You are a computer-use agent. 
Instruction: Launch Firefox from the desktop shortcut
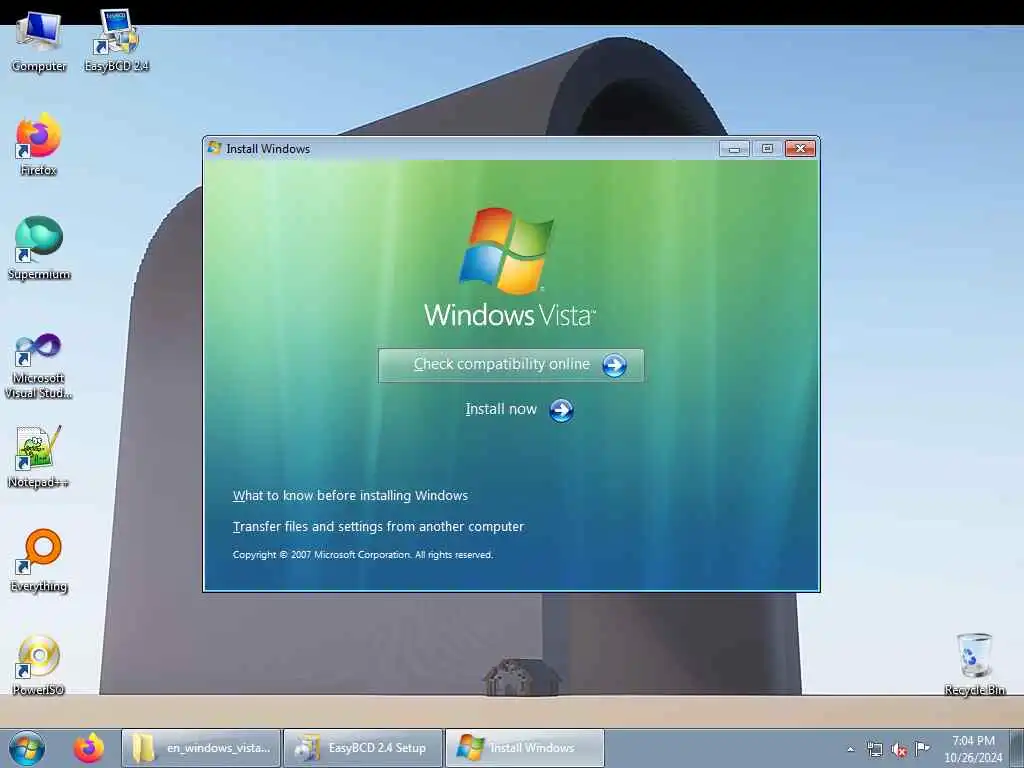click(39, 145)
